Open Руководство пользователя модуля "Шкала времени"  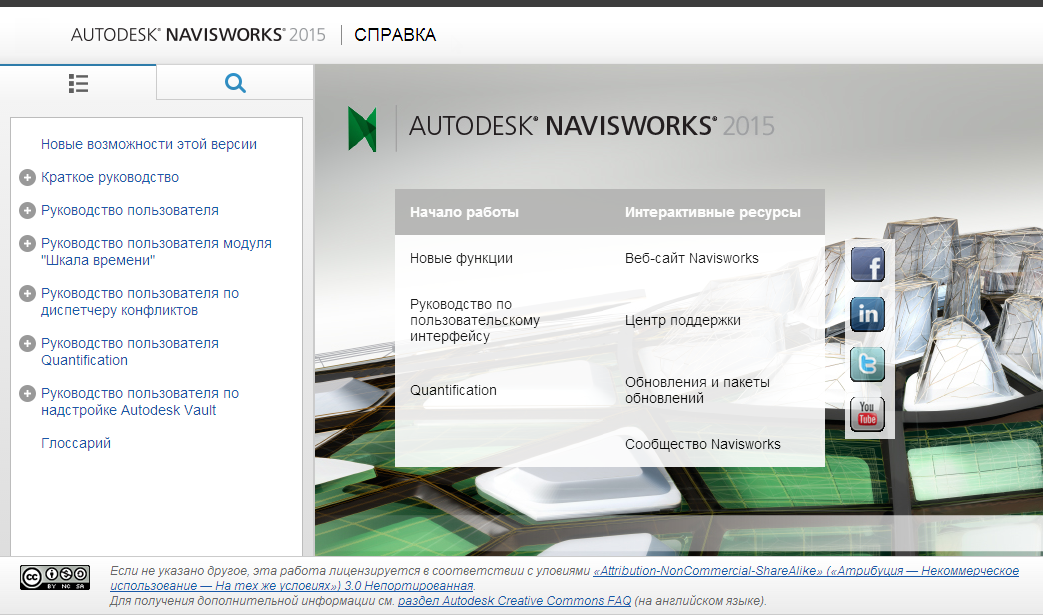click(156, 252)
